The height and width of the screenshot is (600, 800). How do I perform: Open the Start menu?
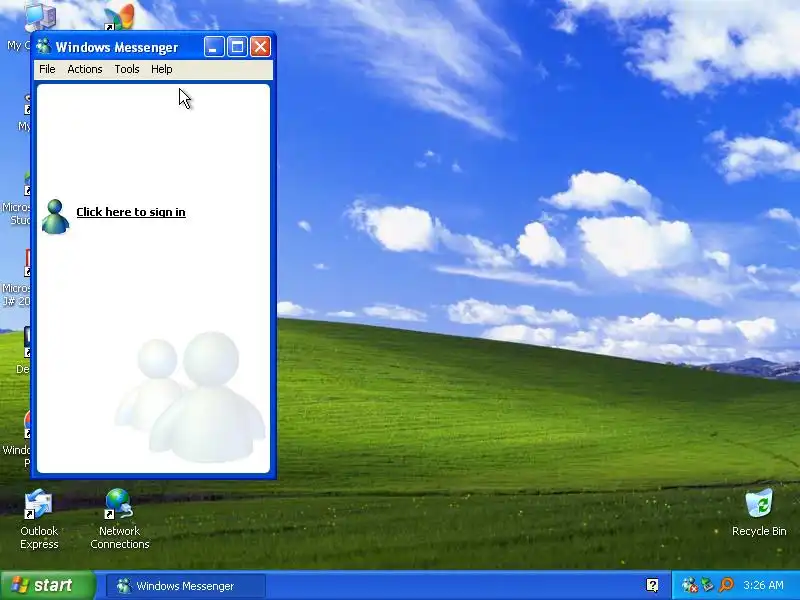tap(47, 585)
